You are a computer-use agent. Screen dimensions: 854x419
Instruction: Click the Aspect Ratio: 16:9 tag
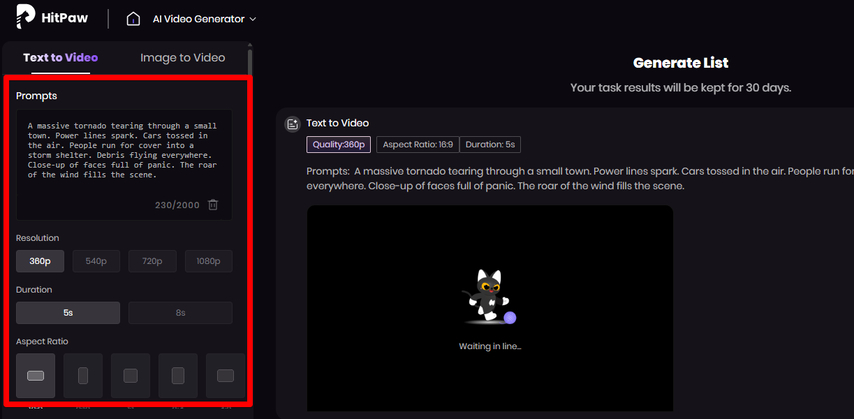[x=418, y=144]
